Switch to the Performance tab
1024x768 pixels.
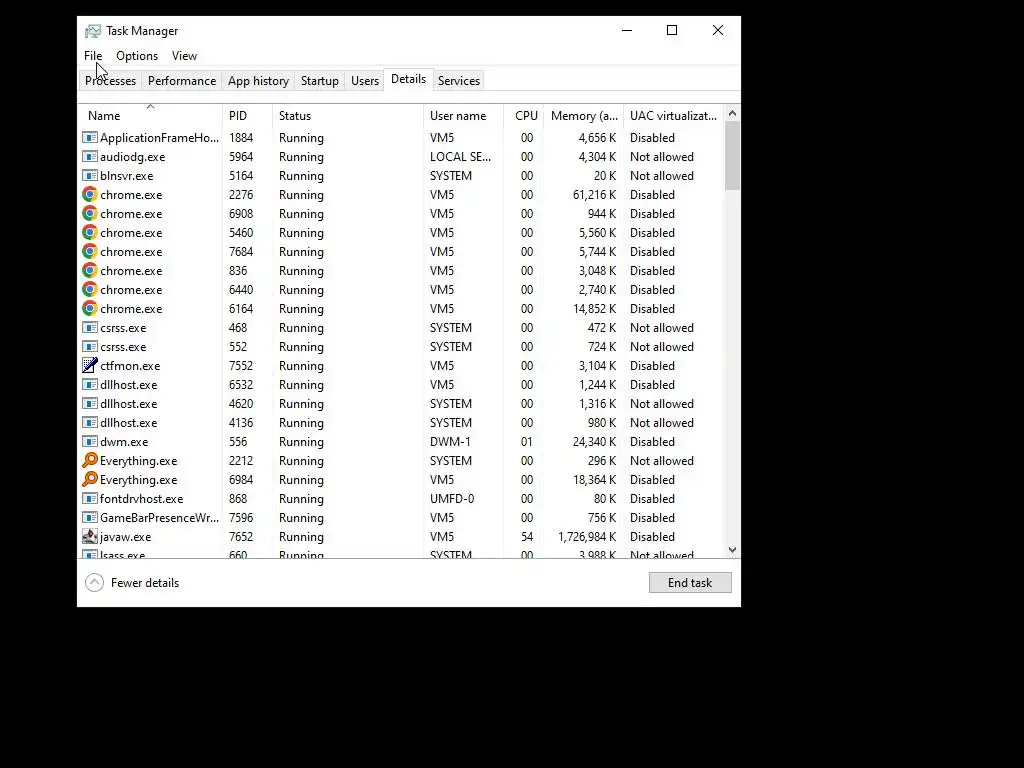[x=182, y=81]
